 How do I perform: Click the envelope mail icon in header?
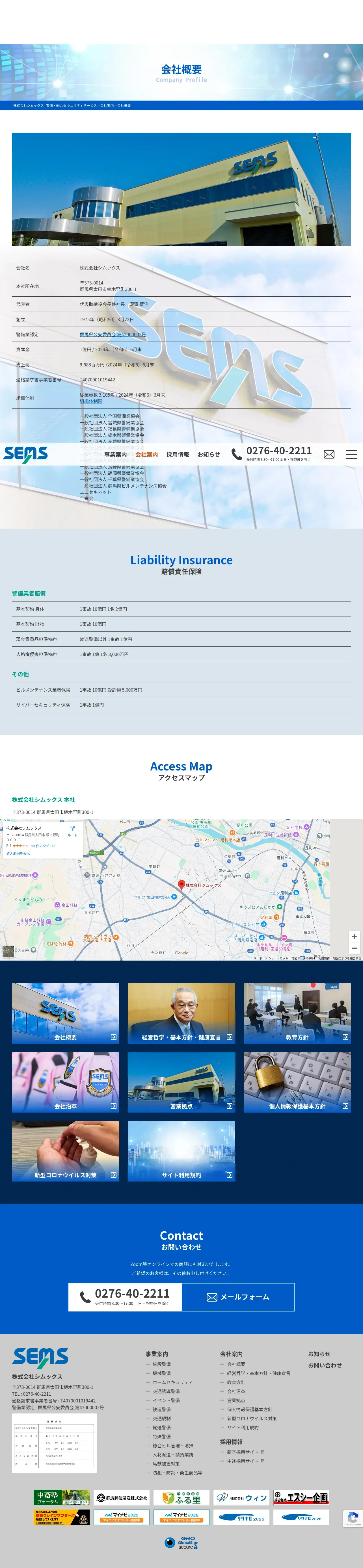tap(329, 455)
